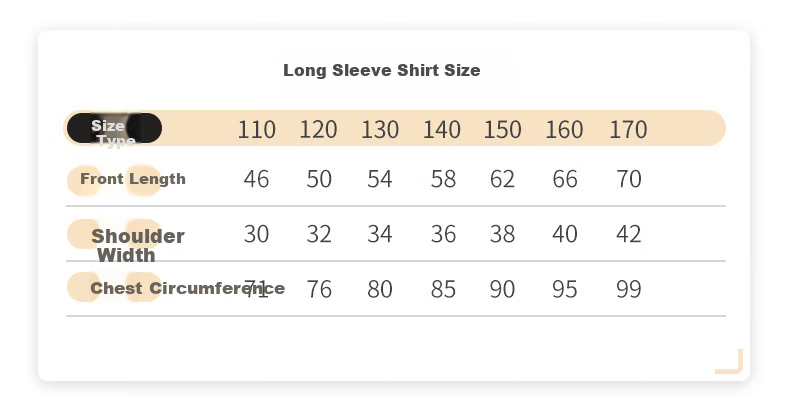Select the Shoulder Width row label
This screenshot has height=408, width=790.
138,245
